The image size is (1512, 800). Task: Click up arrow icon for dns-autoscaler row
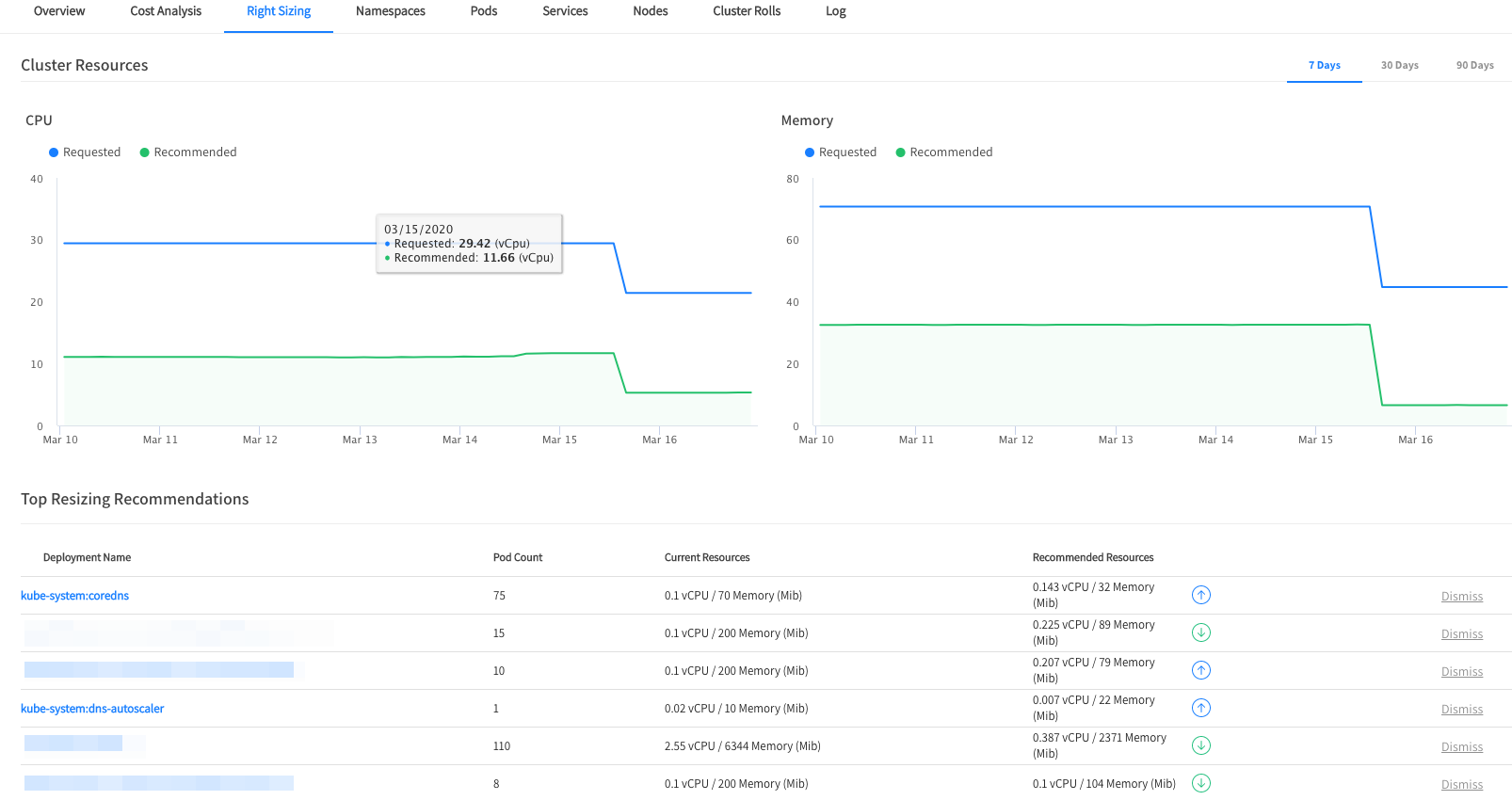click(x=1200, y=708)
